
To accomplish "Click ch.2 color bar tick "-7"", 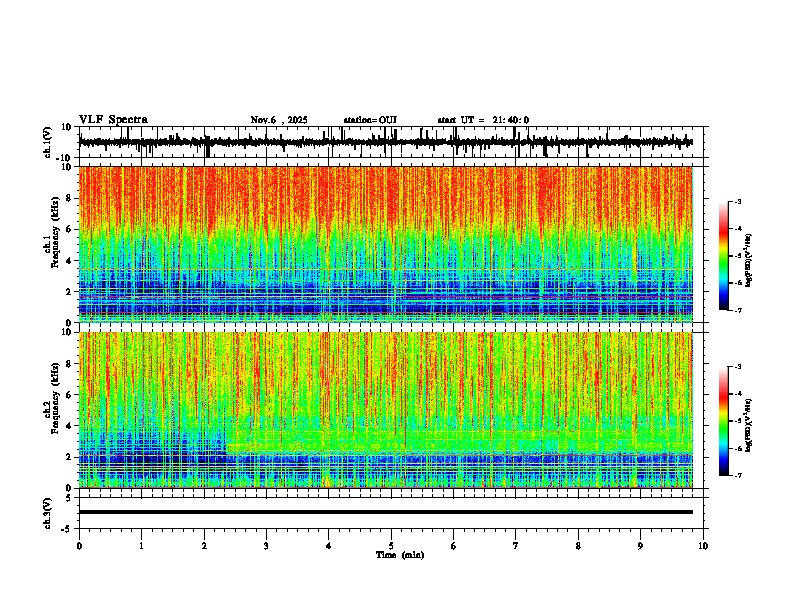I will click(x=738, y=476).
